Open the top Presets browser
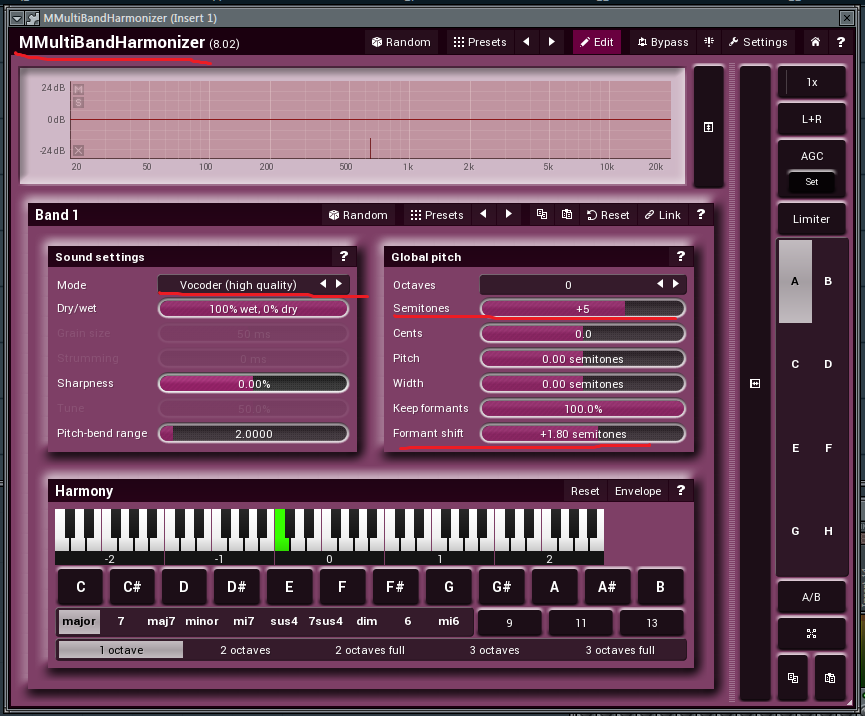The height and width of the screenshot is (716, 865). coord(480,42)
